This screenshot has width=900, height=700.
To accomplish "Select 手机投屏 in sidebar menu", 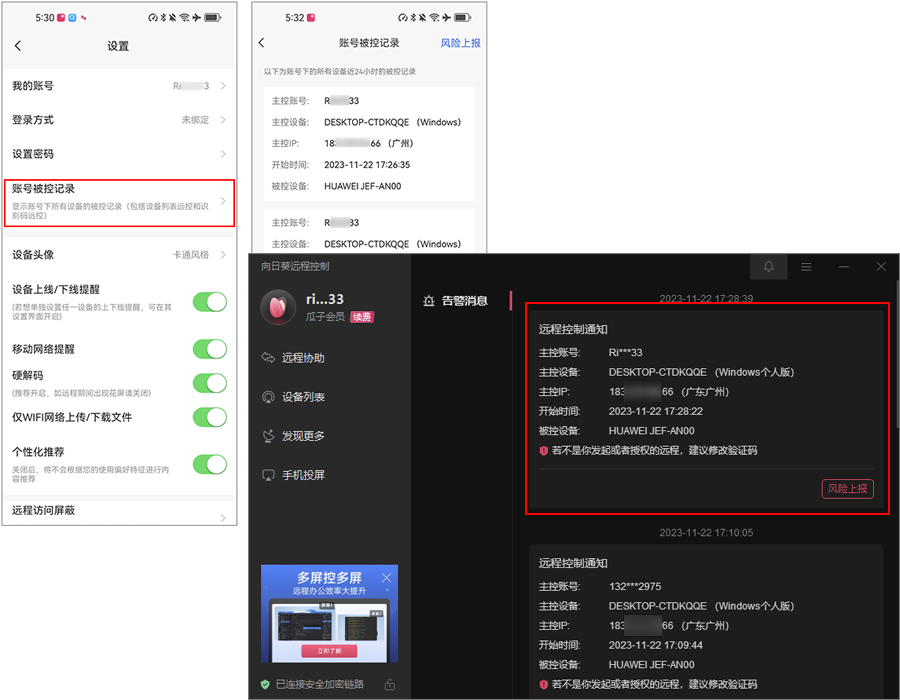I will [303, 475].
